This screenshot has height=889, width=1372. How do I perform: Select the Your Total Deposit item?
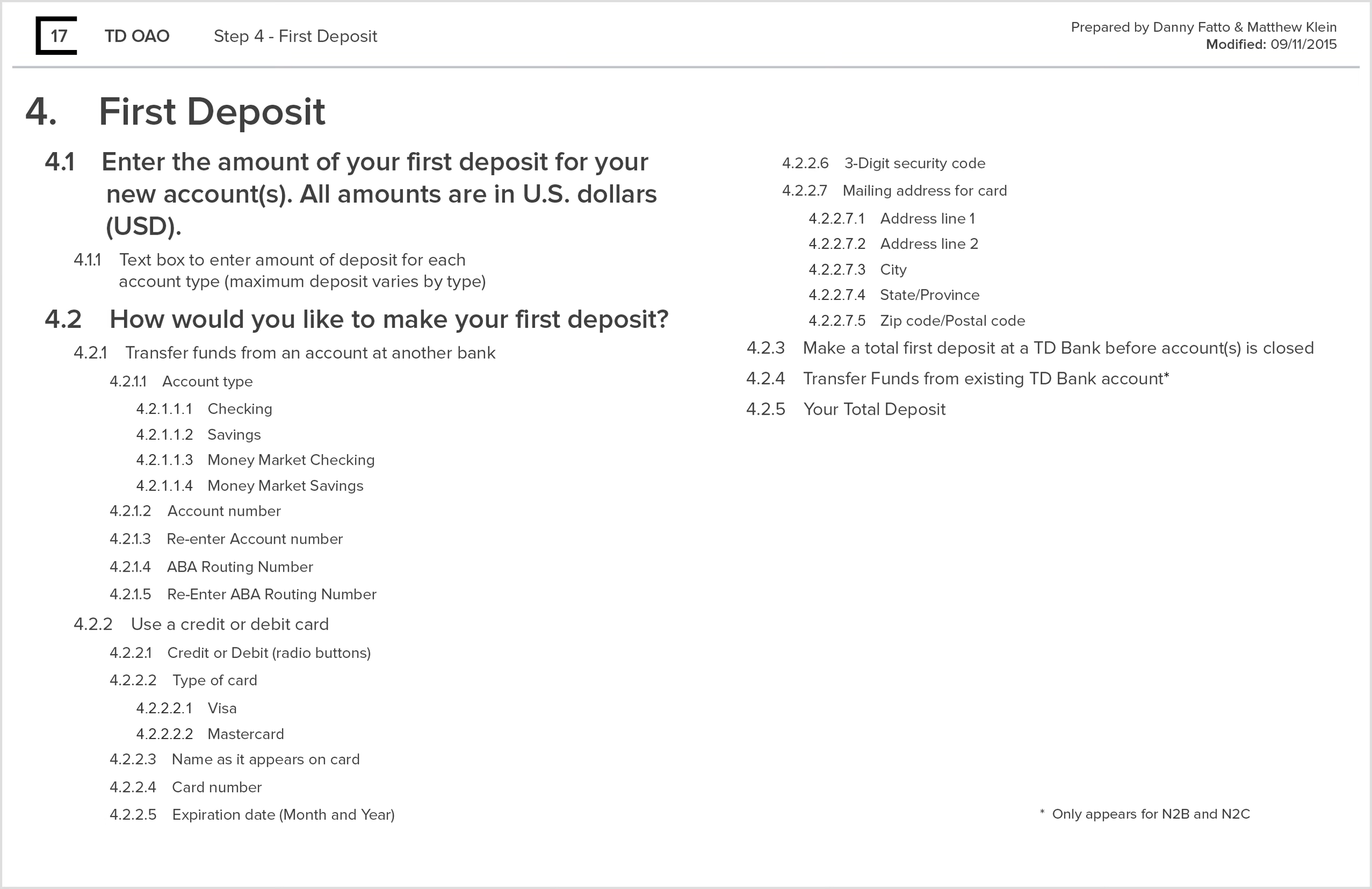(874, 410)
